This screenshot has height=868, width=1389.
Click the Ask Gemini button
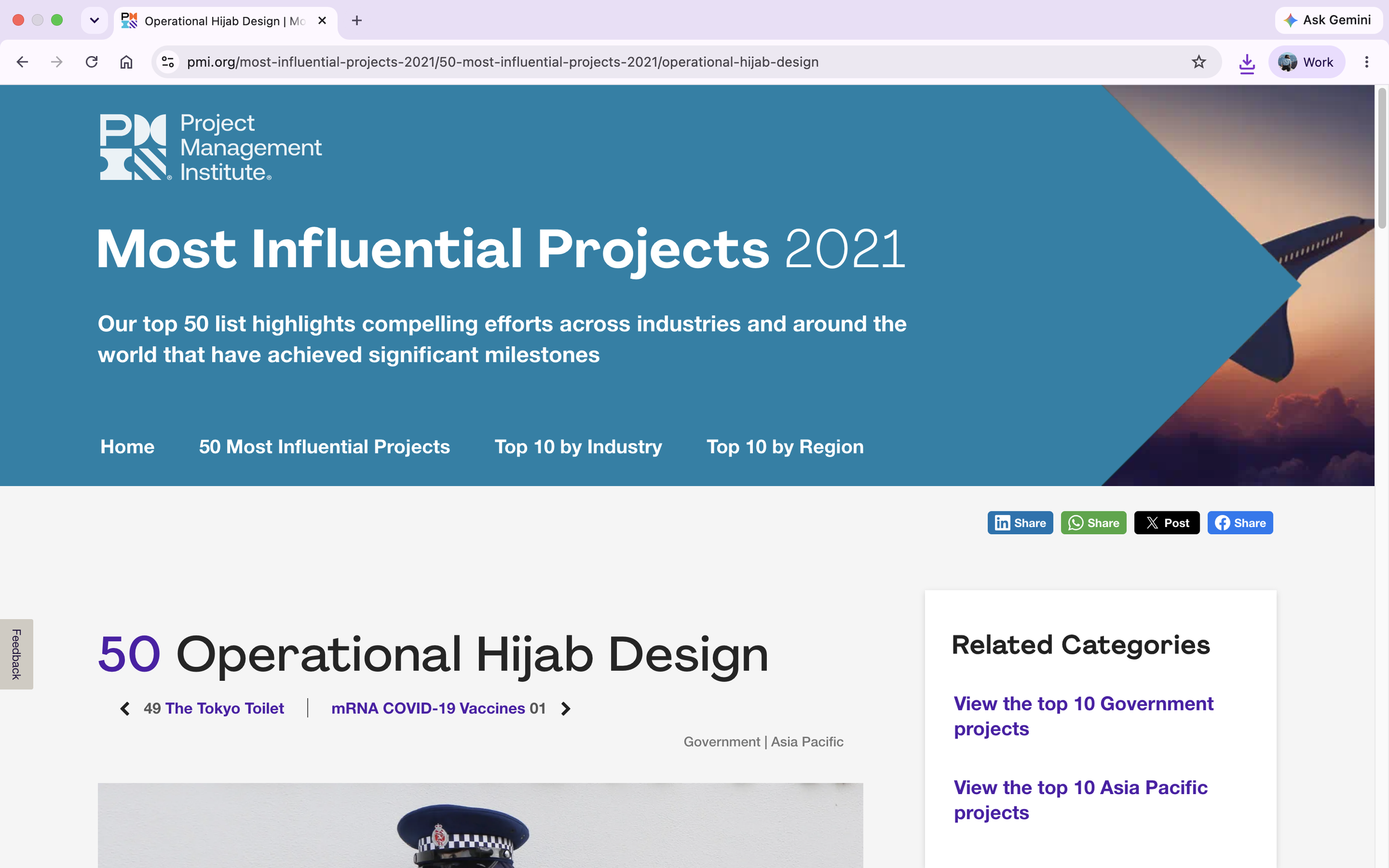click(1328, 20)
